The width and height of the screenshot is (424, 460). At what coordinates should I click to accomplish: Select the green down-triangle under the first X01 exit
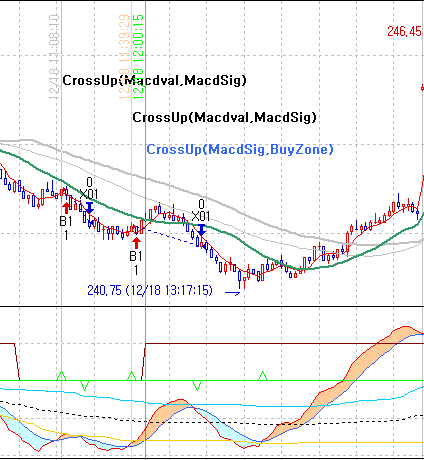coord(85,386)
